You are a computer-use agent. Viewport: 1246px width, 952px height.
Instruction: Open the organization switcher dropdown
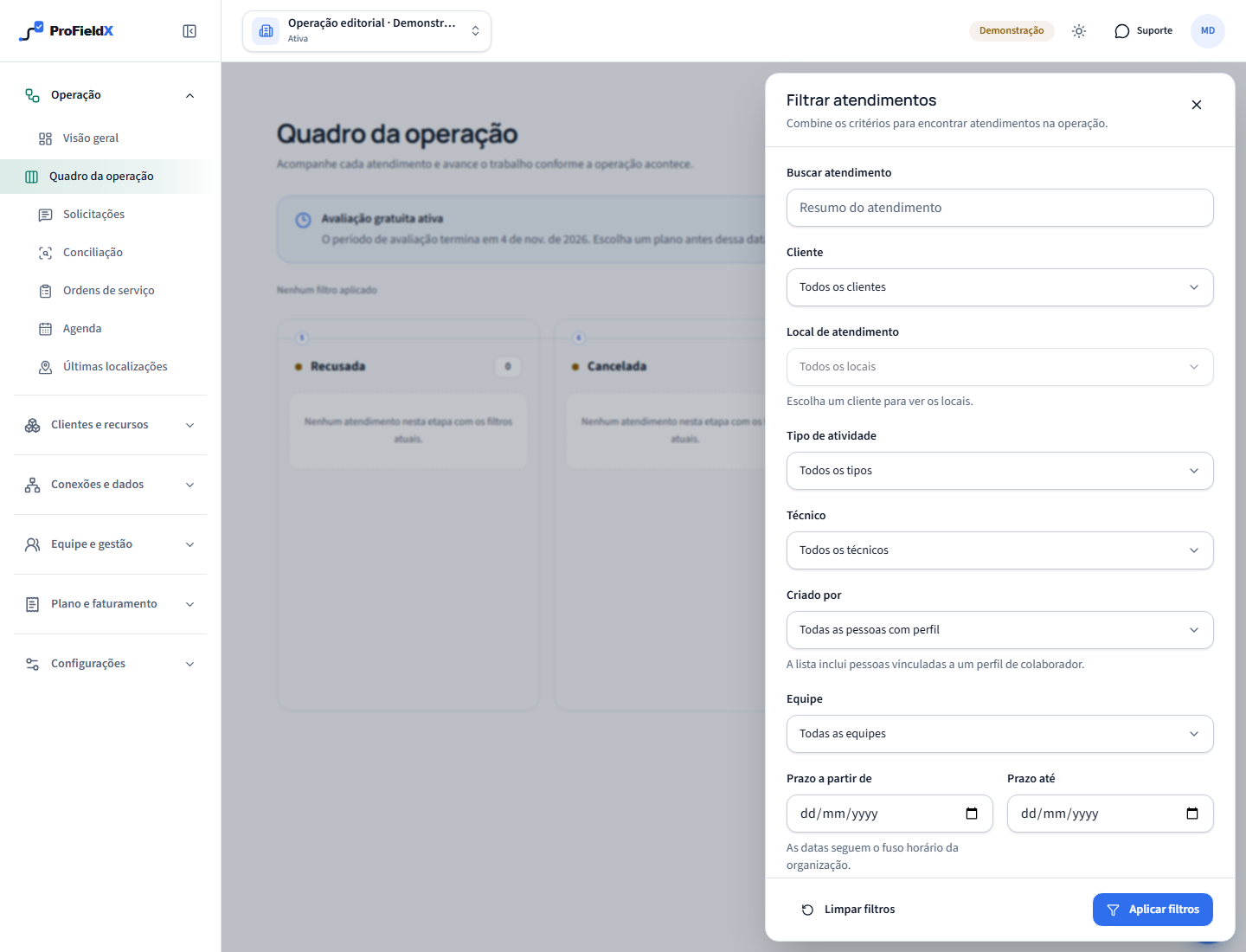[367, 31]
